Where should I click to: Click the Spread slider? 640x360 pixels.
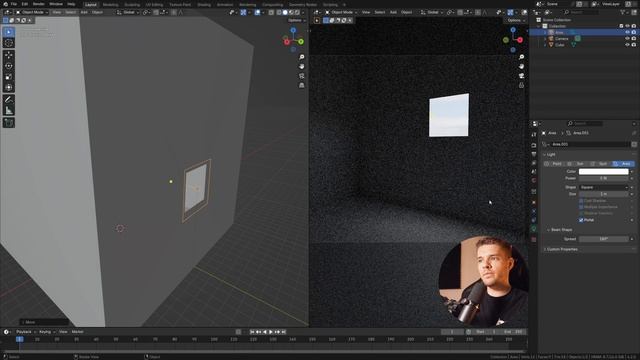pyautogui.click(x=603, y=239)
